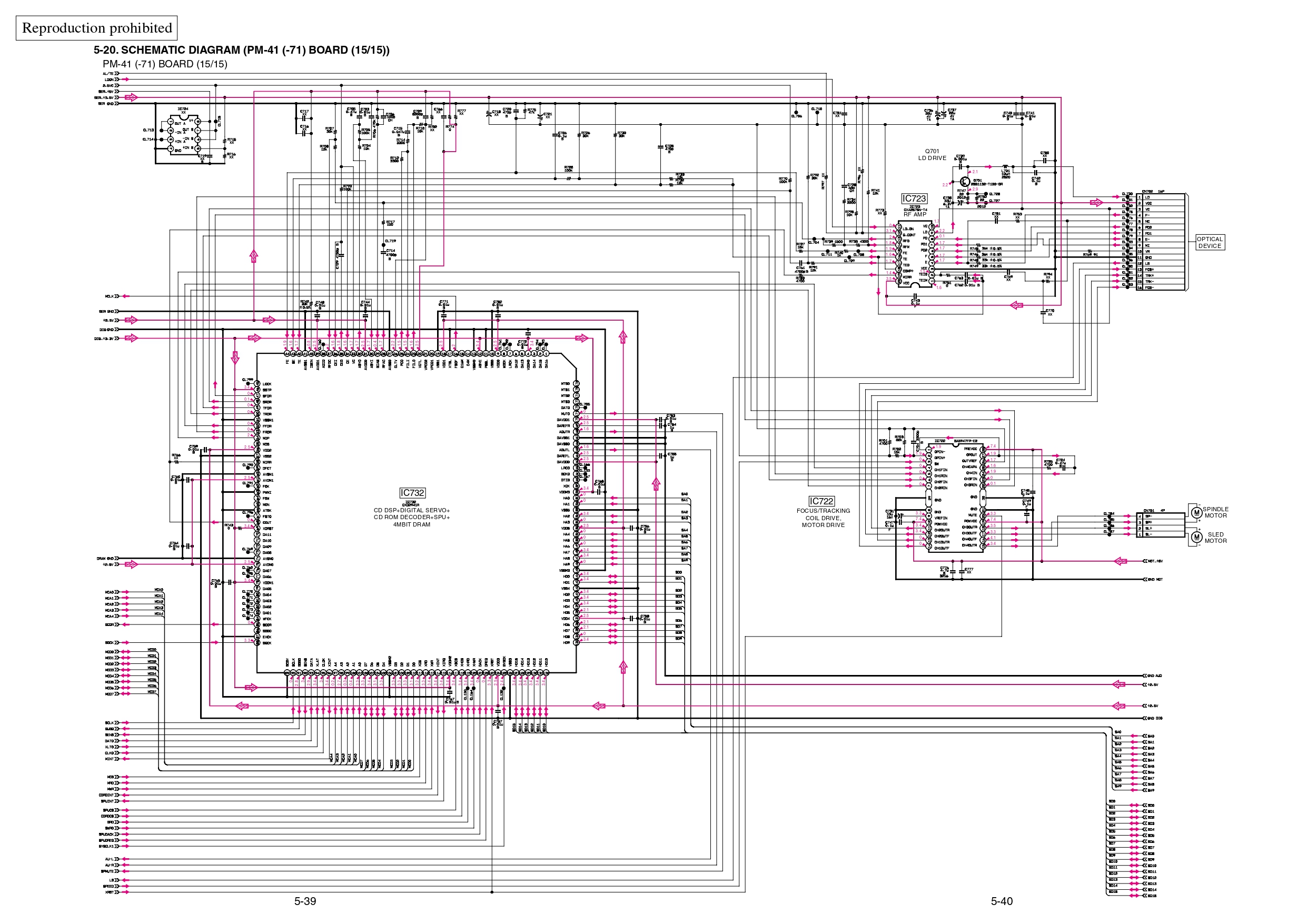Click the 'GND MOT' signal label
This screenshot has width=1307, height=924.
tap(1155, 580)
